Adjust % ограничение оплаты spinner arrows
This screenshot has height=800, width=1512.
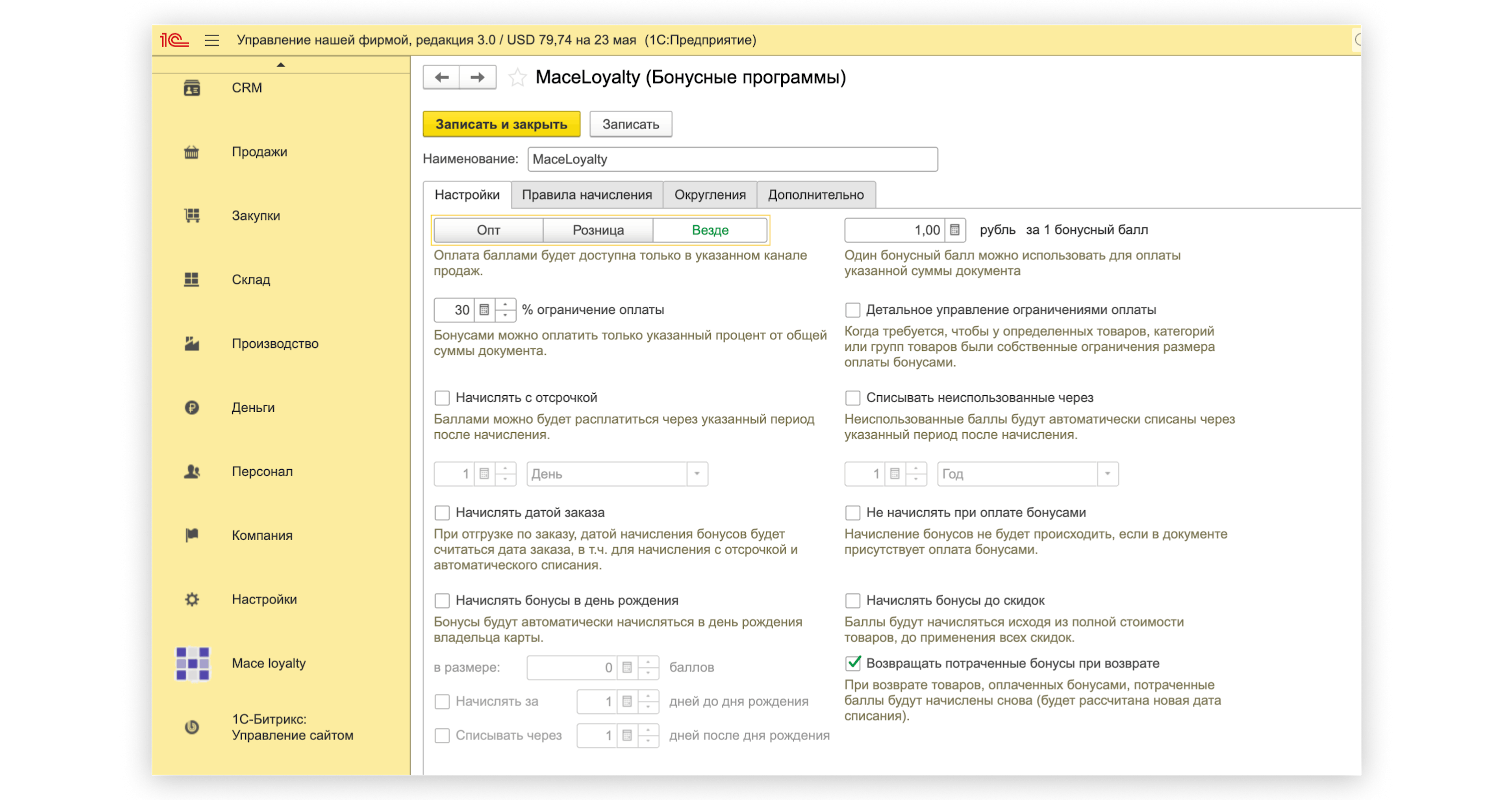(505, 310)
